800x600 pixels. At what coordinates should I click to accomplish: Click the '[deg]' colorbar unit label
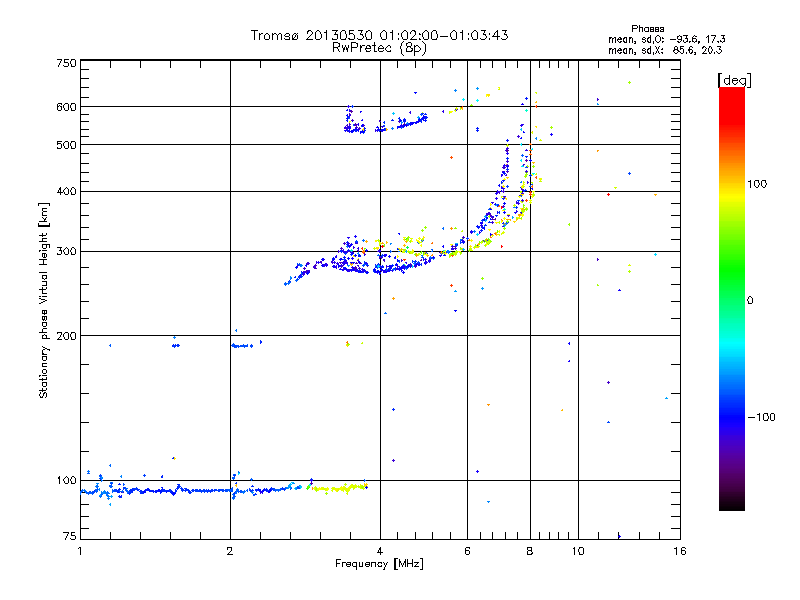[x=734, y=80]
